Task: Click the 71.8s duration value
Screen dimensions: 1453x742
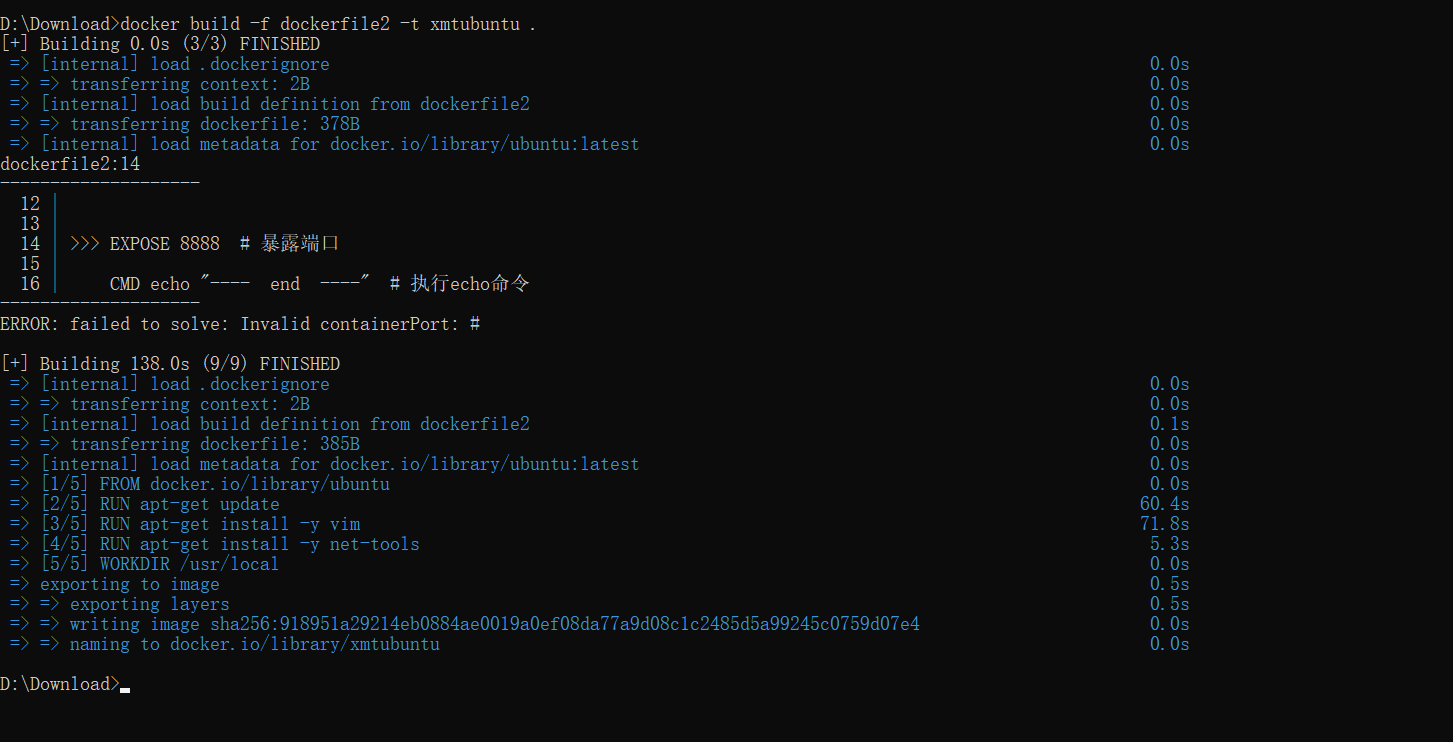Action: tap(1164, 524)
